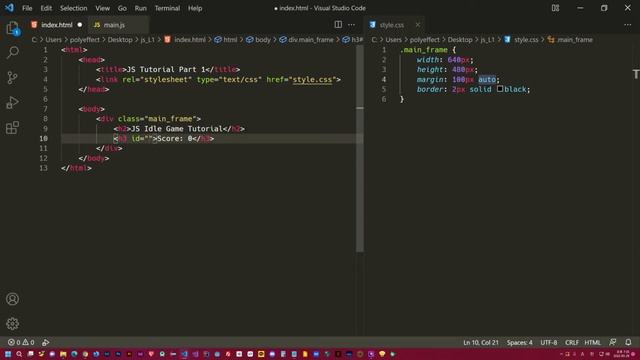Open the notifications bell in status bar
Screen dimensions: 640x360
pyautogui.click(x=628, y=342)
